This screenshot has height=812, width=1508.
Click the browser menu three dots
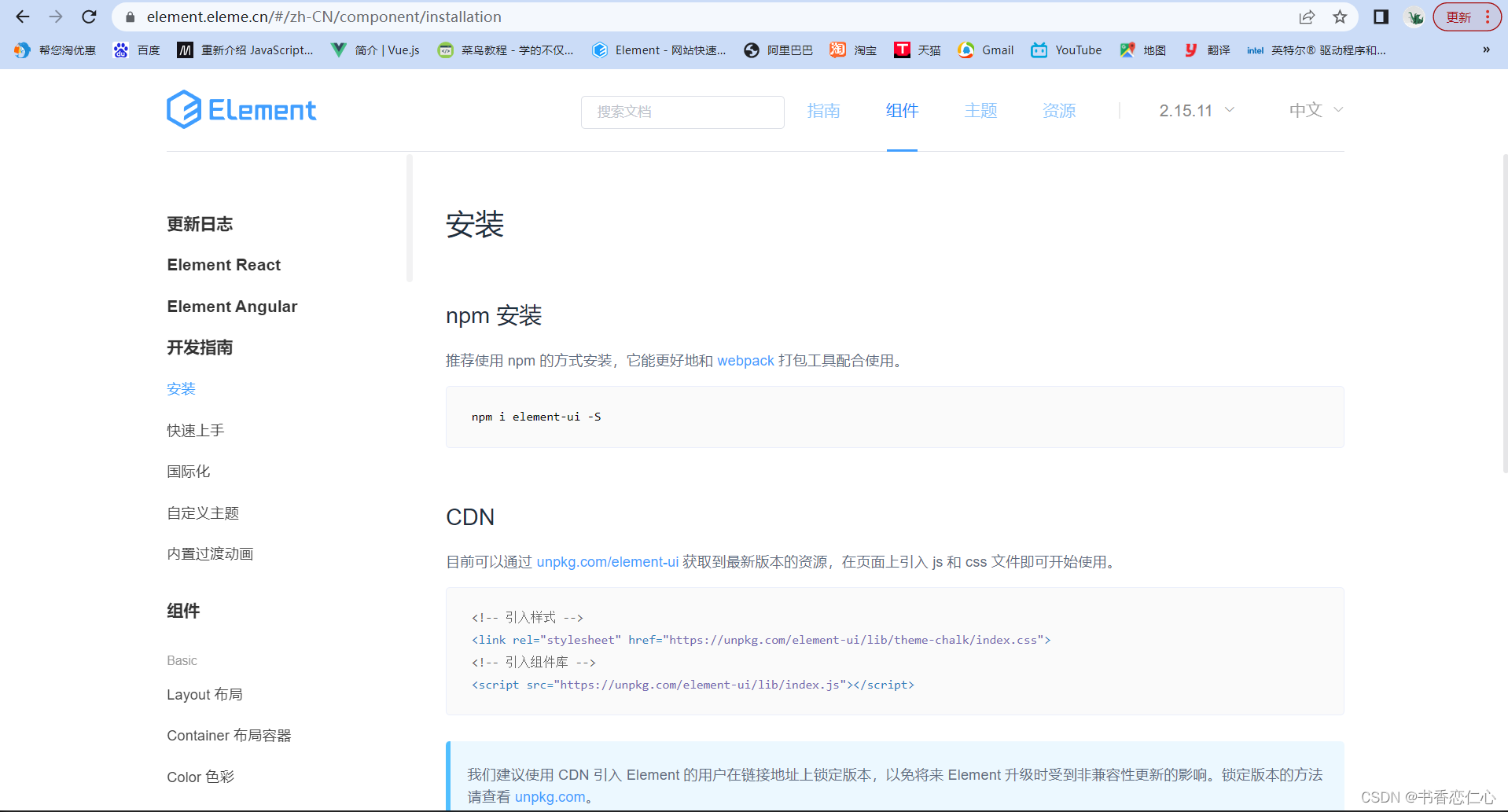tap(1488, 17)
